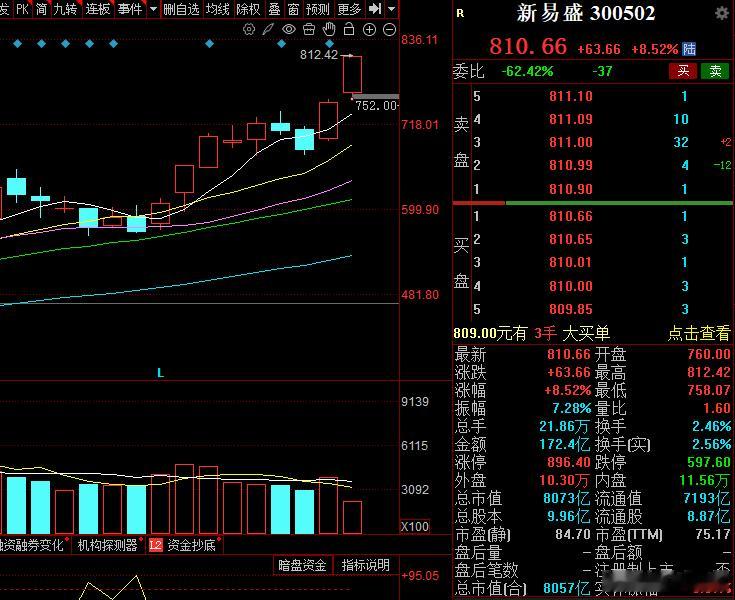Click the large current price 810.66 header
The height and width of the screenshot is (600, 735).
[528, 46]
